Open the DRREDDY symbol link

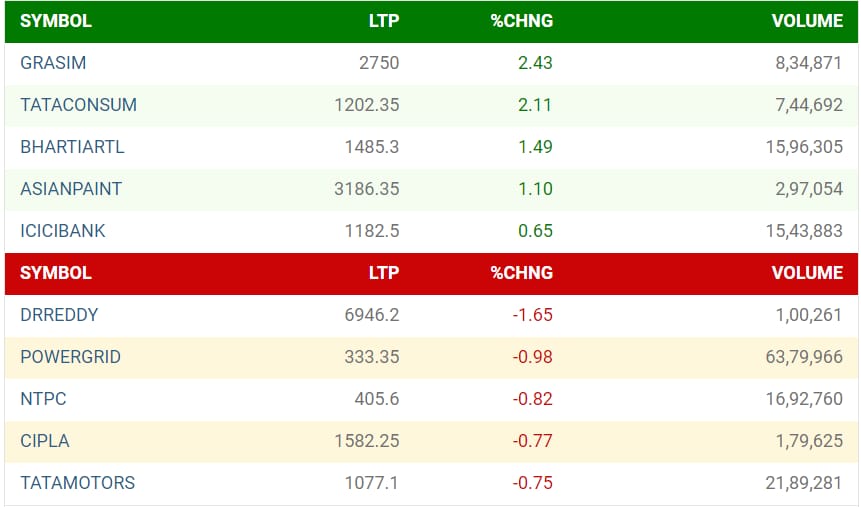point(59,315)
